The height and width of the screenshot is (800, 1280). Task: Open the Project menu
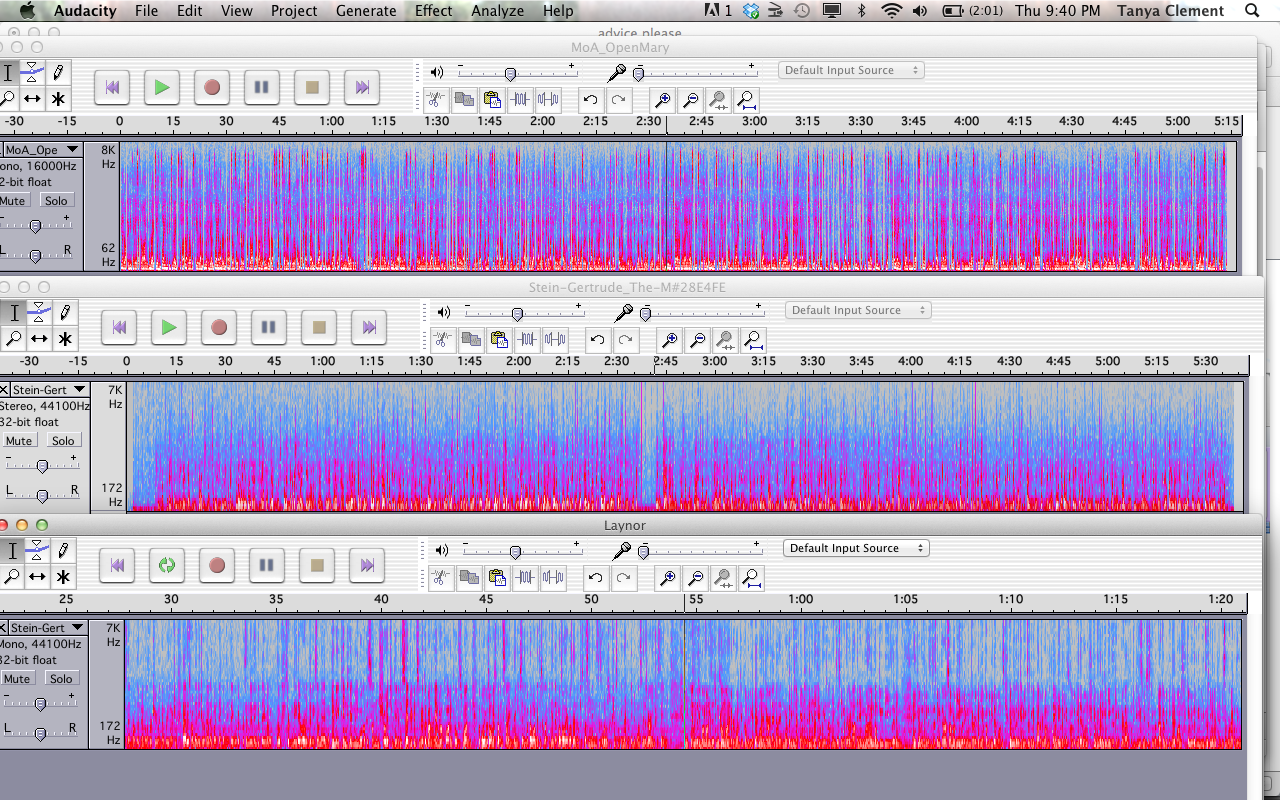[294, 11]
